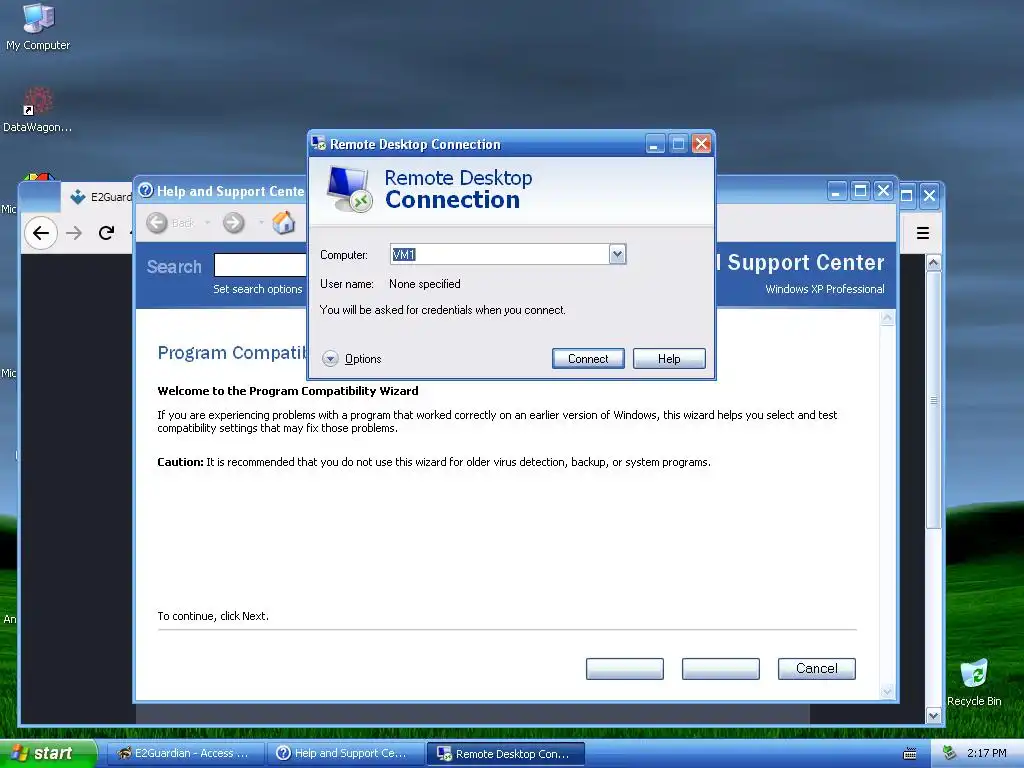The width and height of the screenshot is (1024, 768).
Task: Select the E2Guardian browser tab
Action: pos(98,197)
